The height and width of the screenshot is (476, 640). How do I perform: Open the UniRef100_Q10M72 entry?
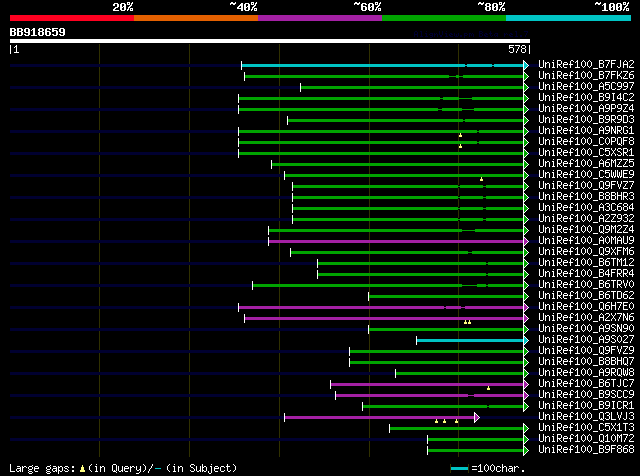(x=586, y=439)
